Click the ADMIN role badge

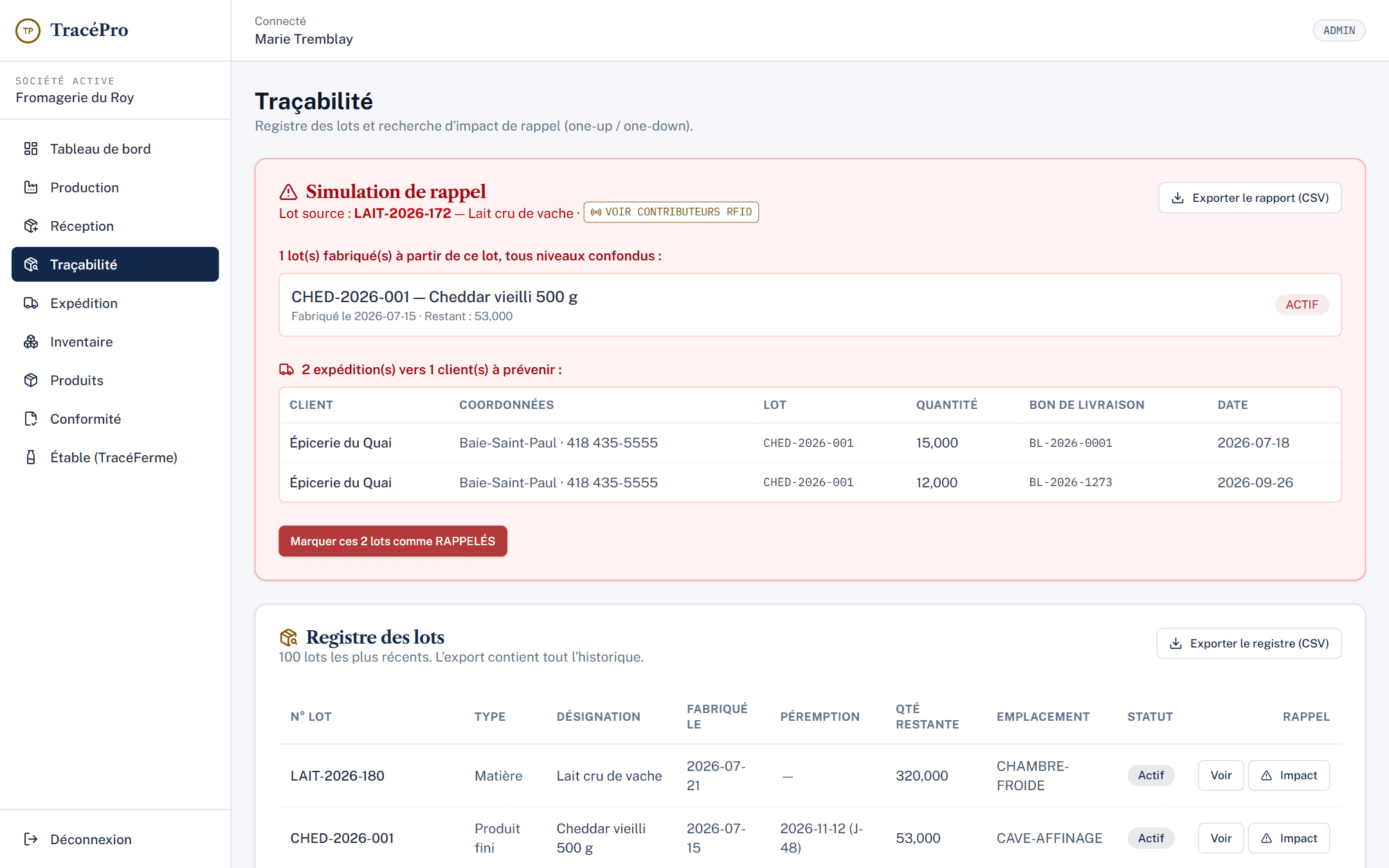tap(1339, 30)
